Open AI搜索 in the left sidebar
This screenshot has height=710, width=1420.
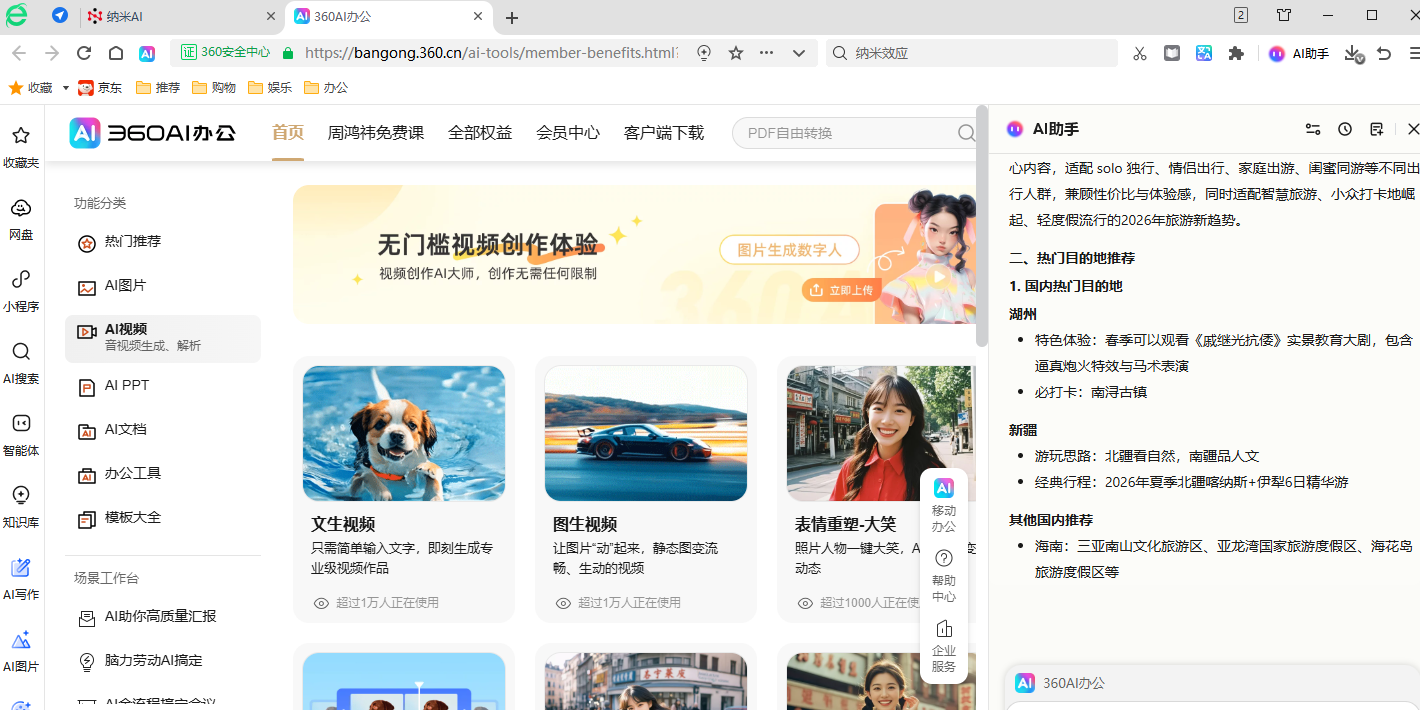click(x=21, y=362)
